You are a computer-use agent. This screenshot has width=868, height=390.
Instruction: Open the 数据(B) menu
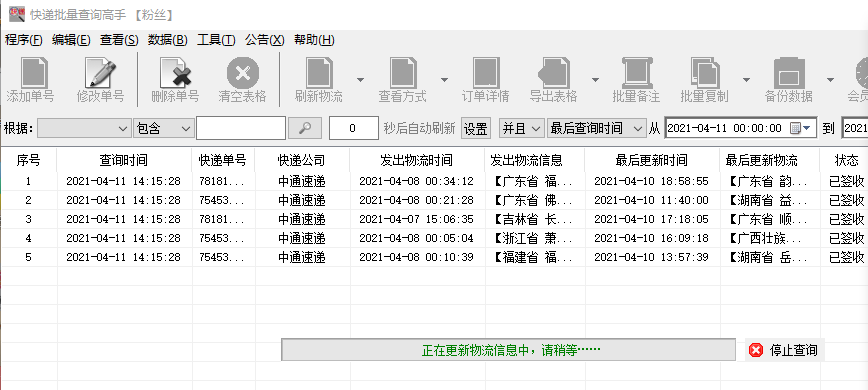point(168,40)
